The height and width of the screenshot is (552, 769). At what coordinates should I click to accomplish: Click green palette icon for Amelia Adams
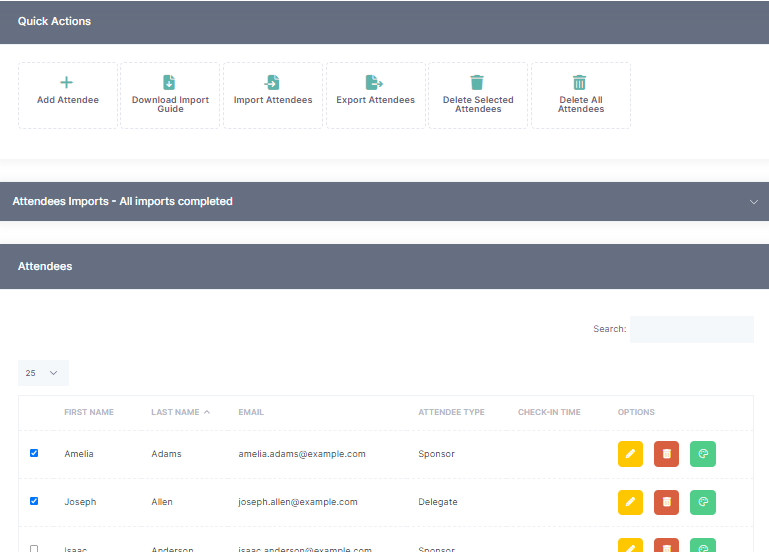pos(703,454)
